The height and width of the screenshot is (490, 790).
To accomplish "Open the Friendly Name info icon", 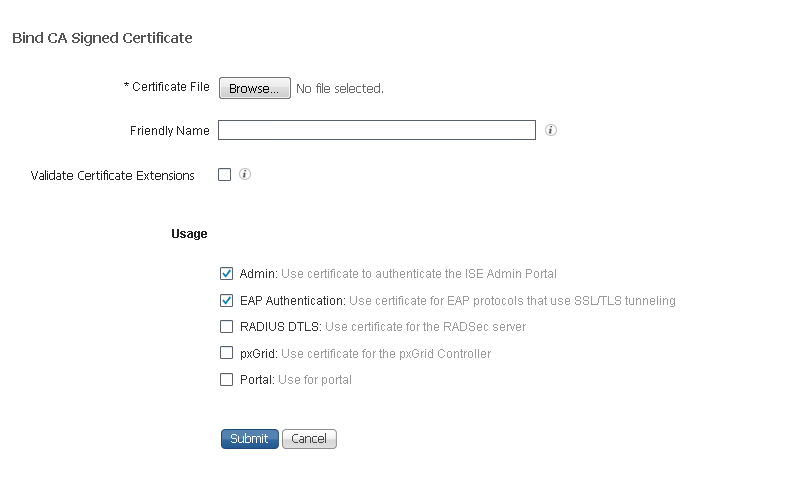I will (x=551, y=130).
